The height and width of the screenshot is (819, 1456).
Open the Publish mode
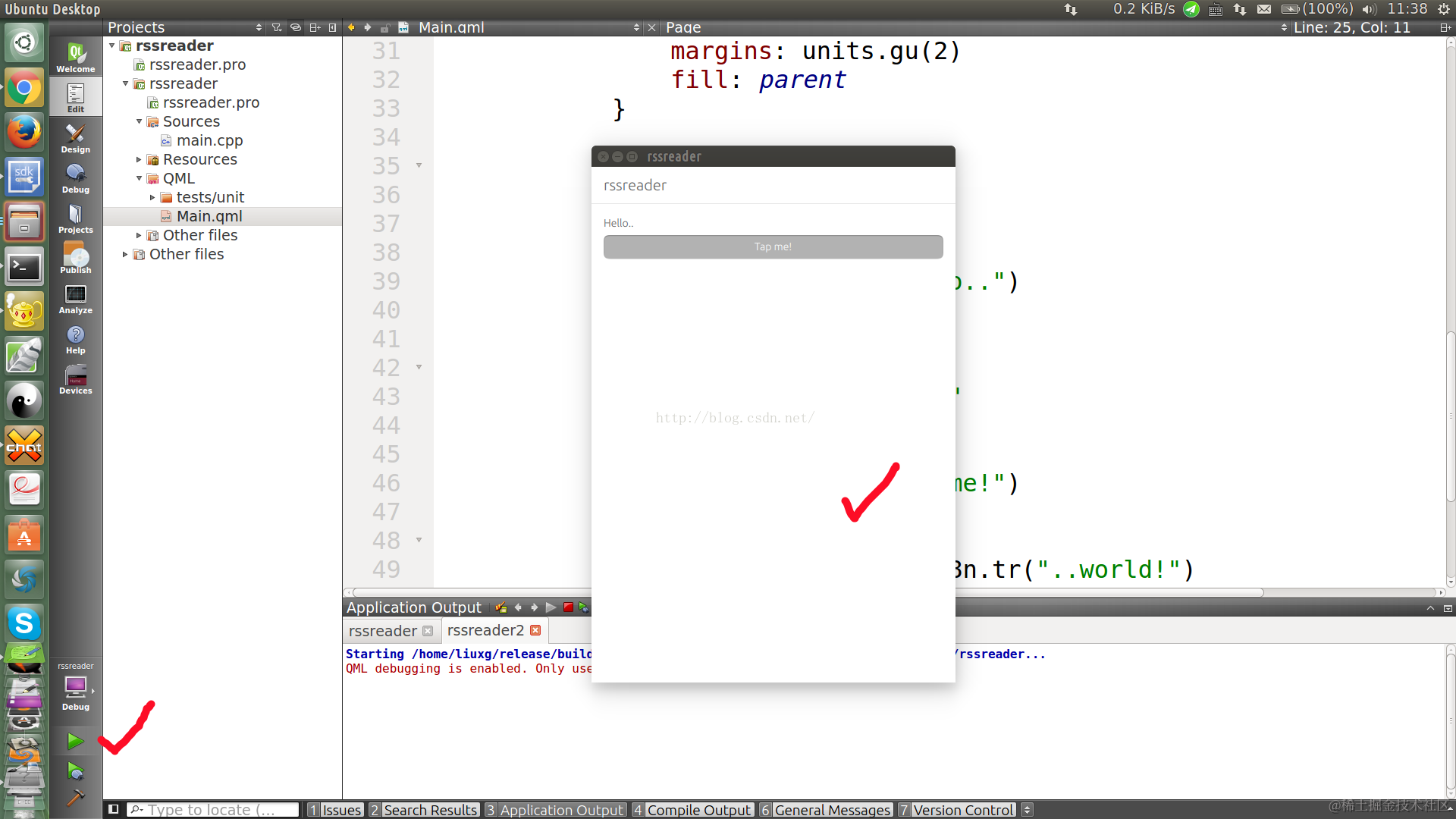75,259
